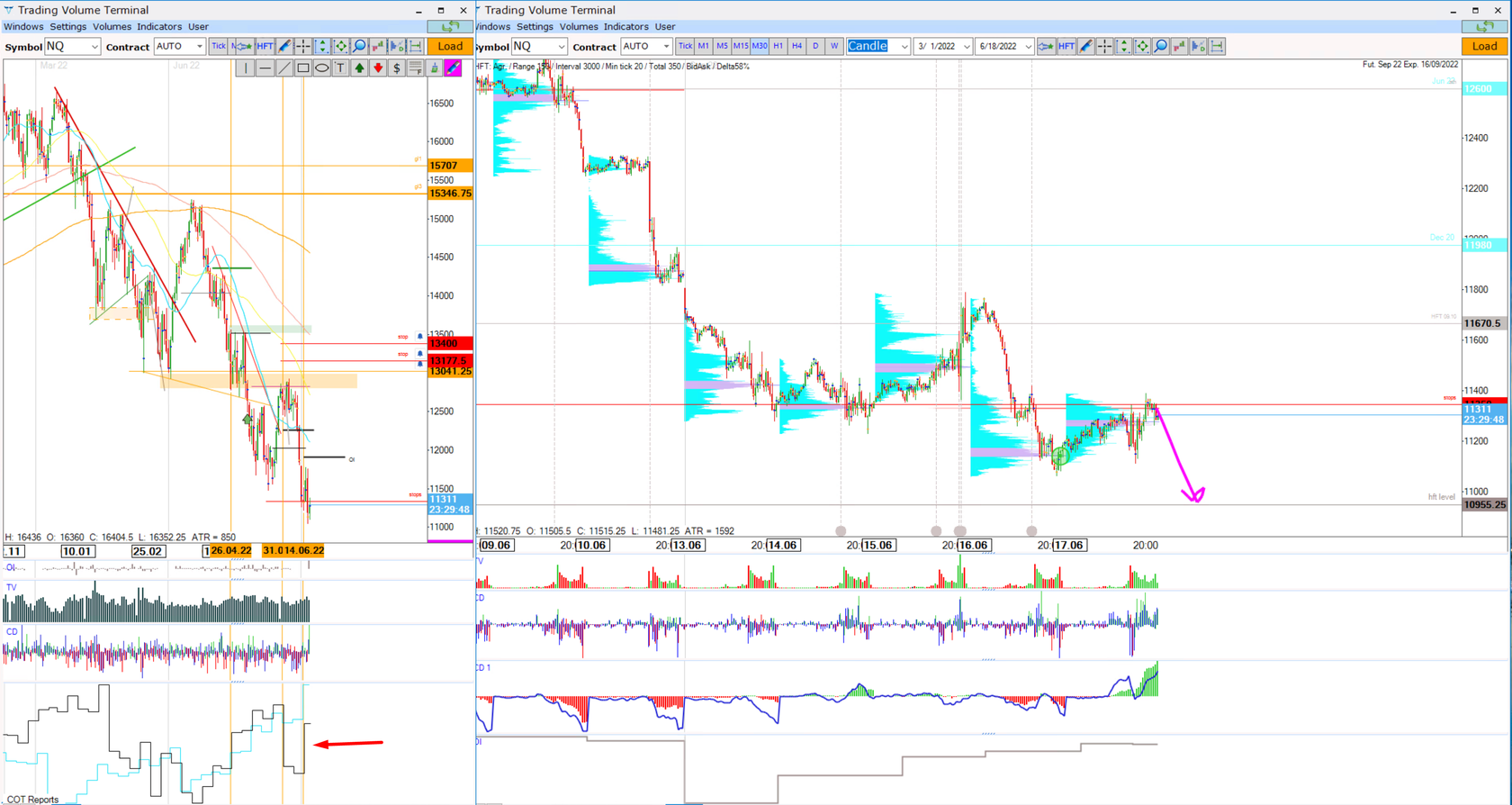The height and width of the screenshot is (805, 1512).
Task: Select ellipse drawing tool in left window
Action: click(321, 68)
